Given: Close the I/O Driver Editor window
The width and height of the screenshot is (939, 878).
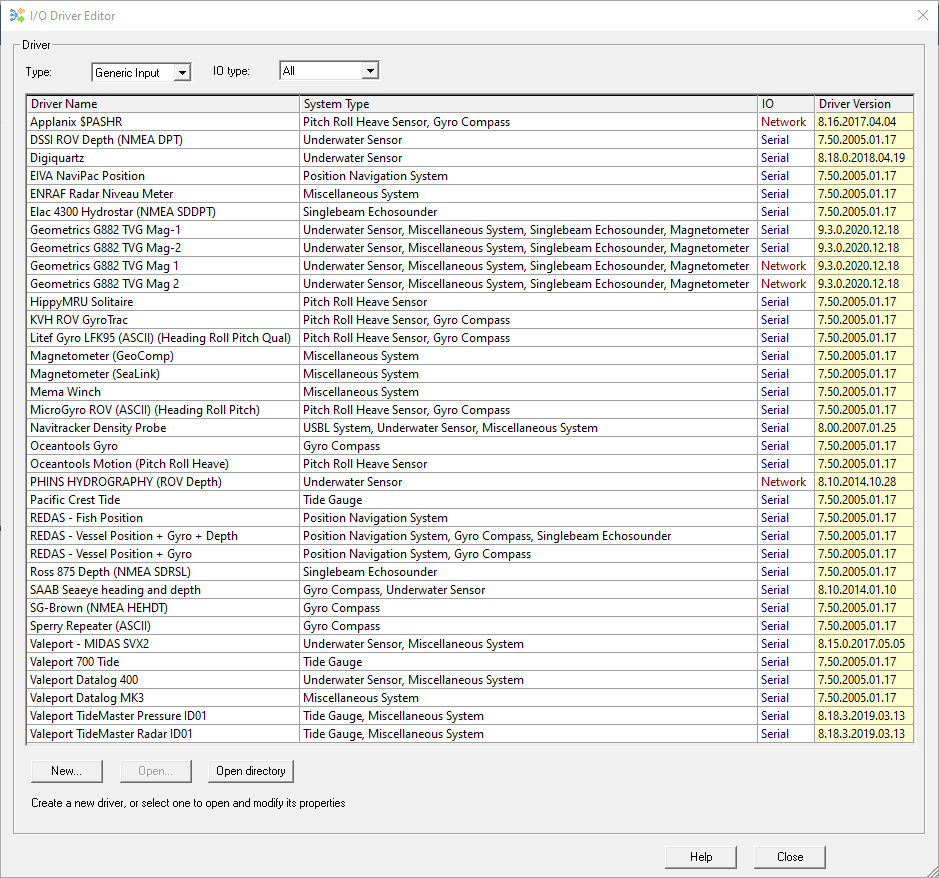Looking at the screenshot, I should pyautogui.click(x=922, y=15).
